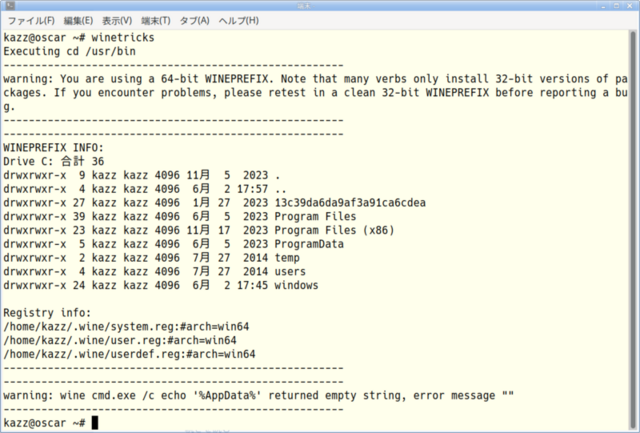Open the 端末(T) menu
Image resolution: width=640 pixels, height=433 pixels.
(x=156, y=21)
